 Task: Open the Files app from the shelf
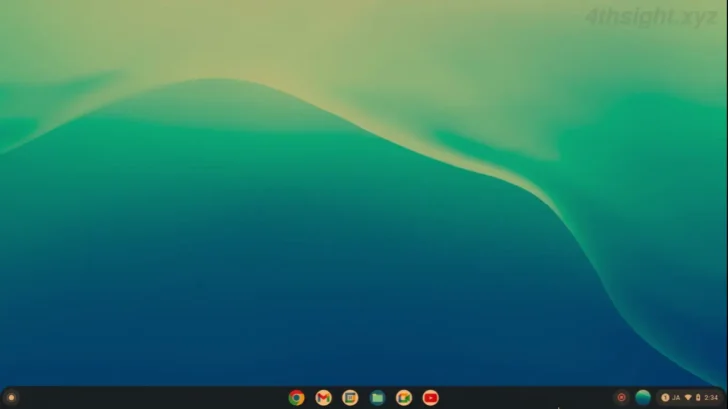pyautogui.click(x=377, y=398)
